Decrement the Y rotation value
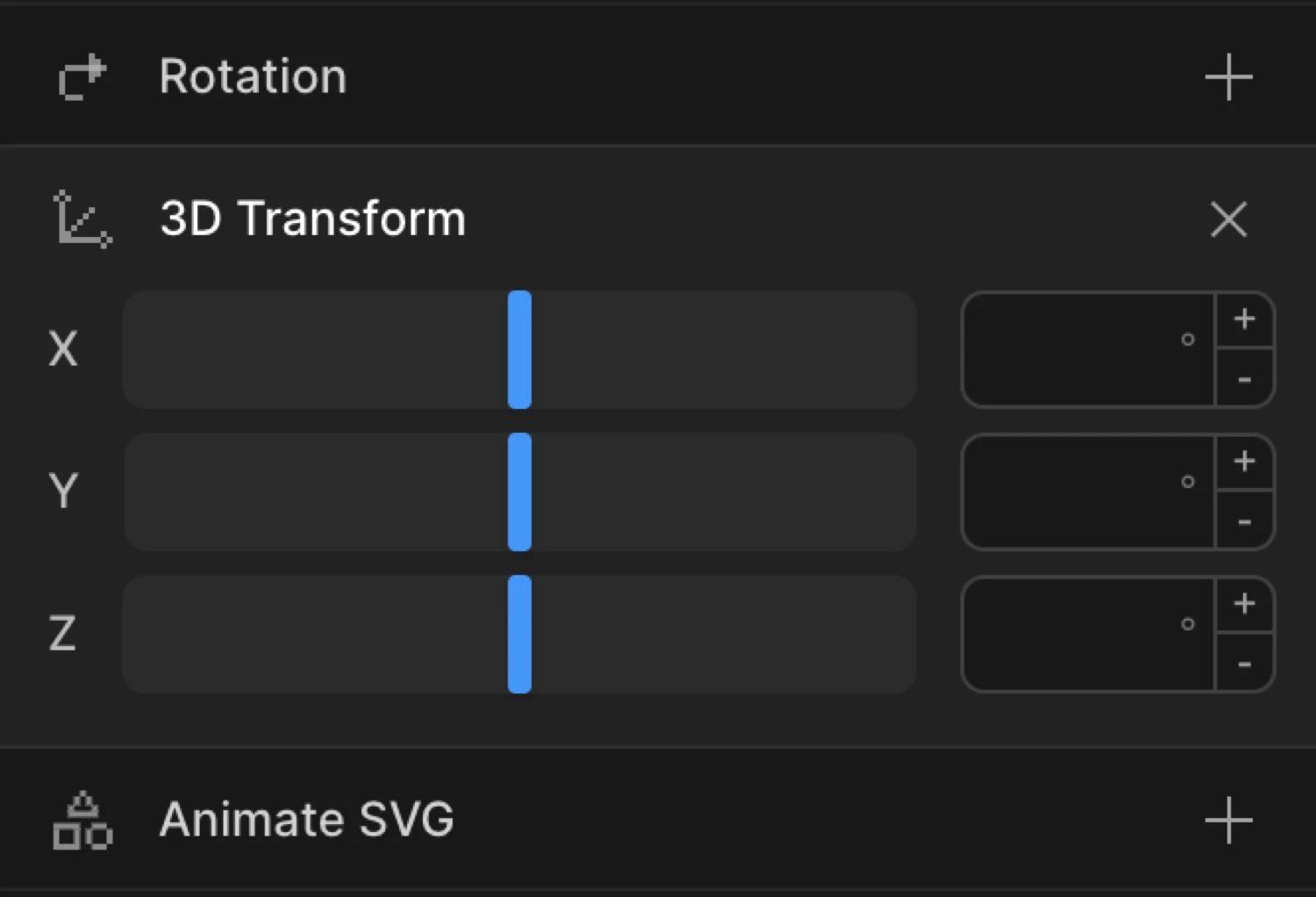The width and height of the screenshot is (1316, 897). point(1243,521)
